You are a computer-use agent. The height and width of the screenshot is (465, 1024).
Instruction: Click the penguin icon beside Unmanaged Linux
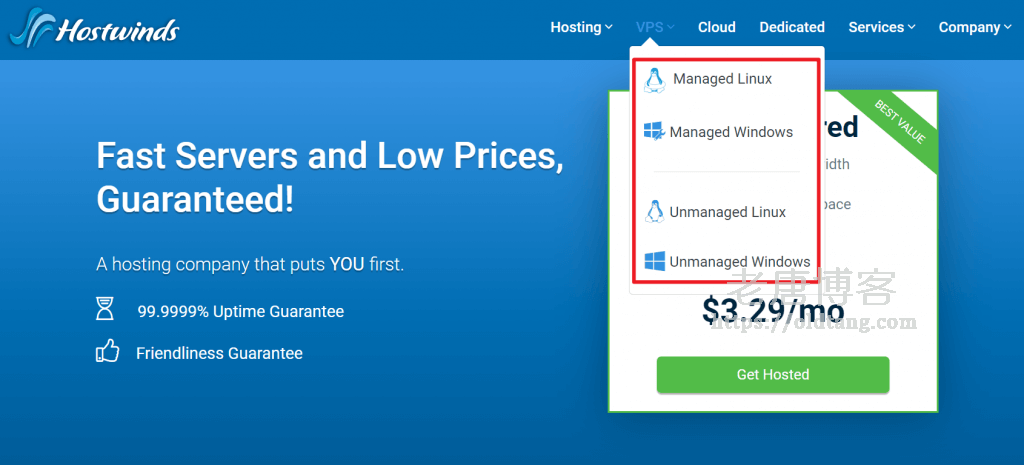click(x=655, y=212)
